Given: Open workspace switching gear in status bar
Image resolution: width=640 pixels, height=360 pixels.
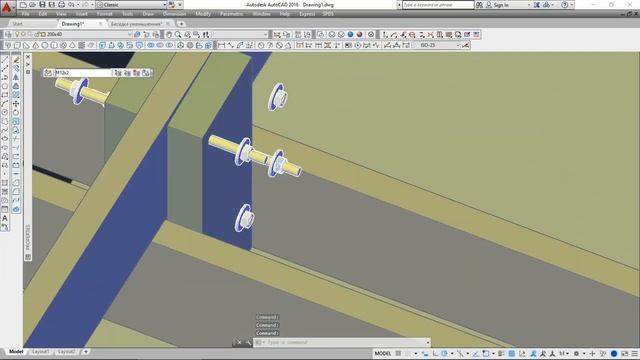Looking at the screenshot, I should point(576,353).
